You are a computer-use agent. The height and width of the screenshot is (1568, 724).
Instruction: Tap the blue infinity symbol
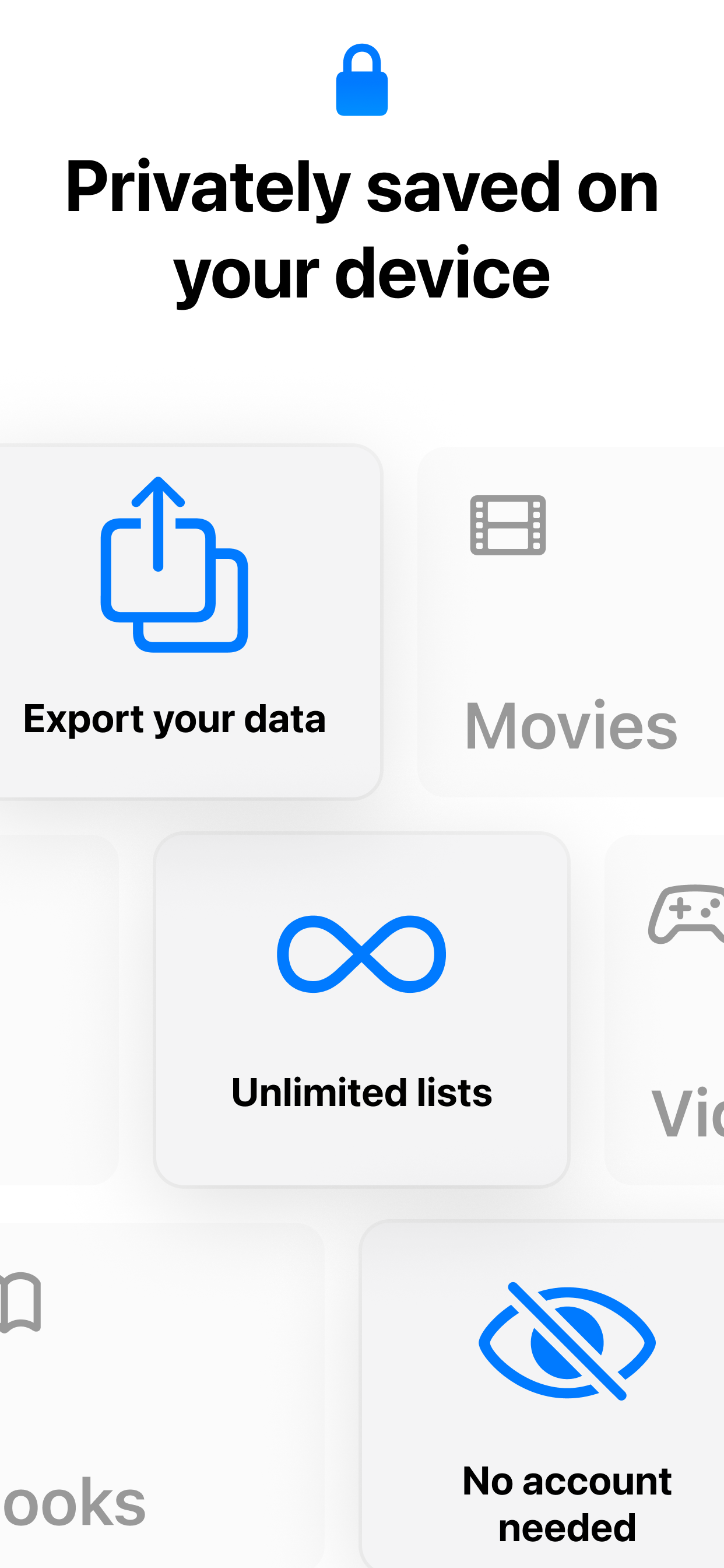click(x=361, y=954)
